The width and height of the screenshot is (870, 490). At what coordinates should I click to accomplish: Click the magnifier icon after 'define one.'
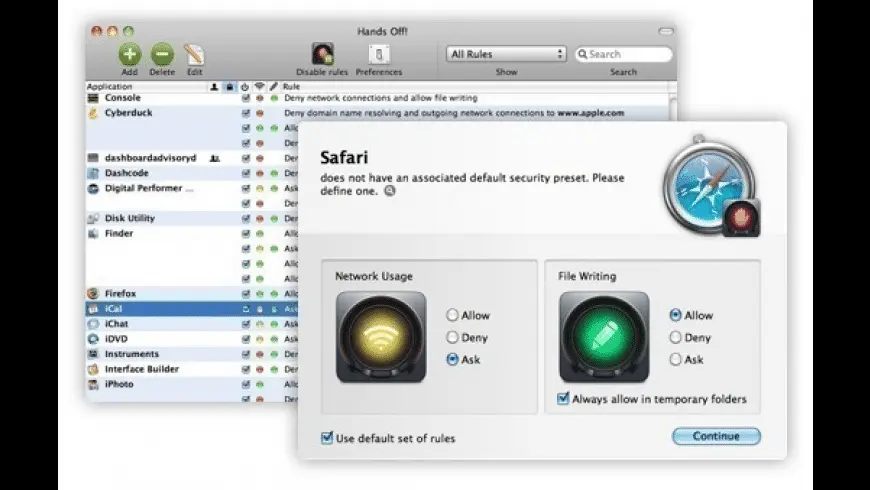pos(390,191)
